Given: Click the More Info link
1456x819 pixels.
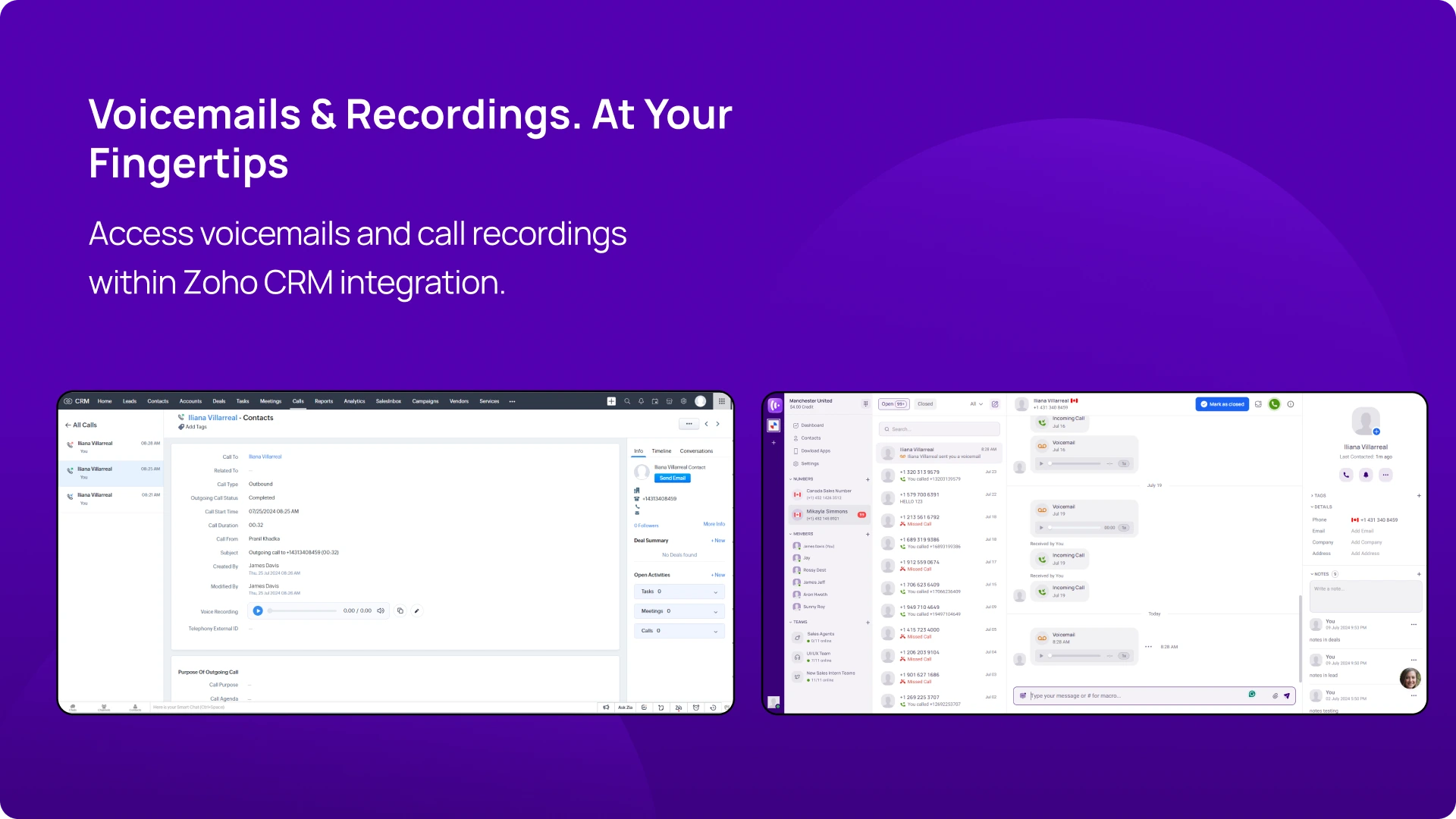Looking at the screenshot, I should coord(714,524).
